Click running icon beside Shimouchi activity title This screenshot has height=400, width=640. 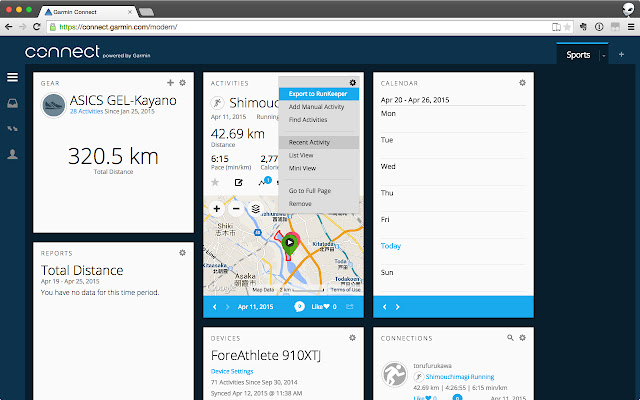[x=218, y=103]
